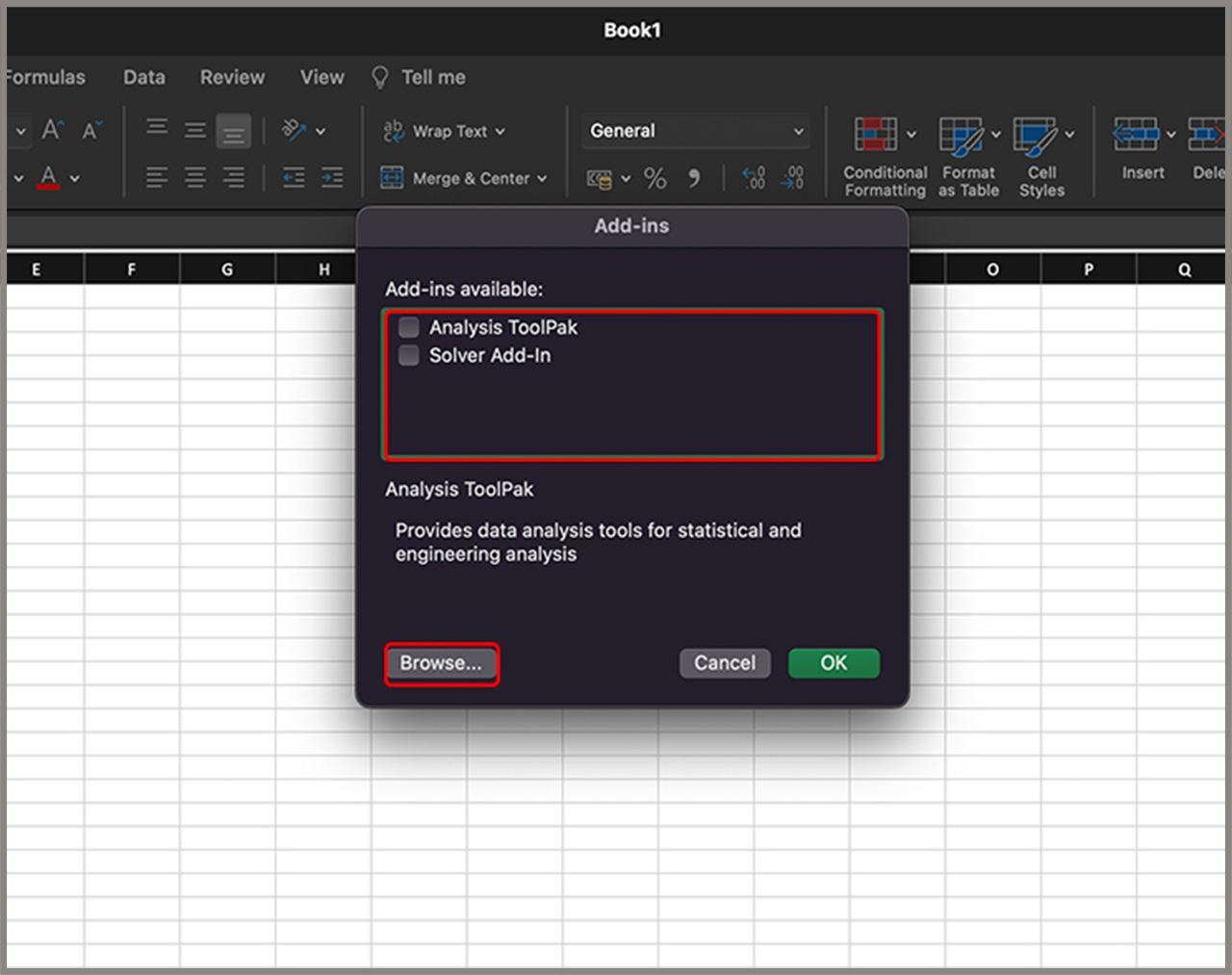Click the Cell Styles icon
This screenshot has height=975, width=1232.
[x=1035, y=136]
